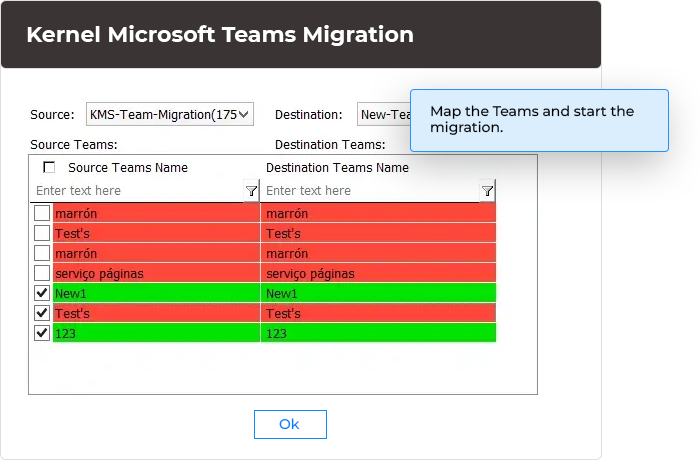Screen dimensions: 700x460
Task: Uncheck the New1 row checkbox
Action: (42, 293)
